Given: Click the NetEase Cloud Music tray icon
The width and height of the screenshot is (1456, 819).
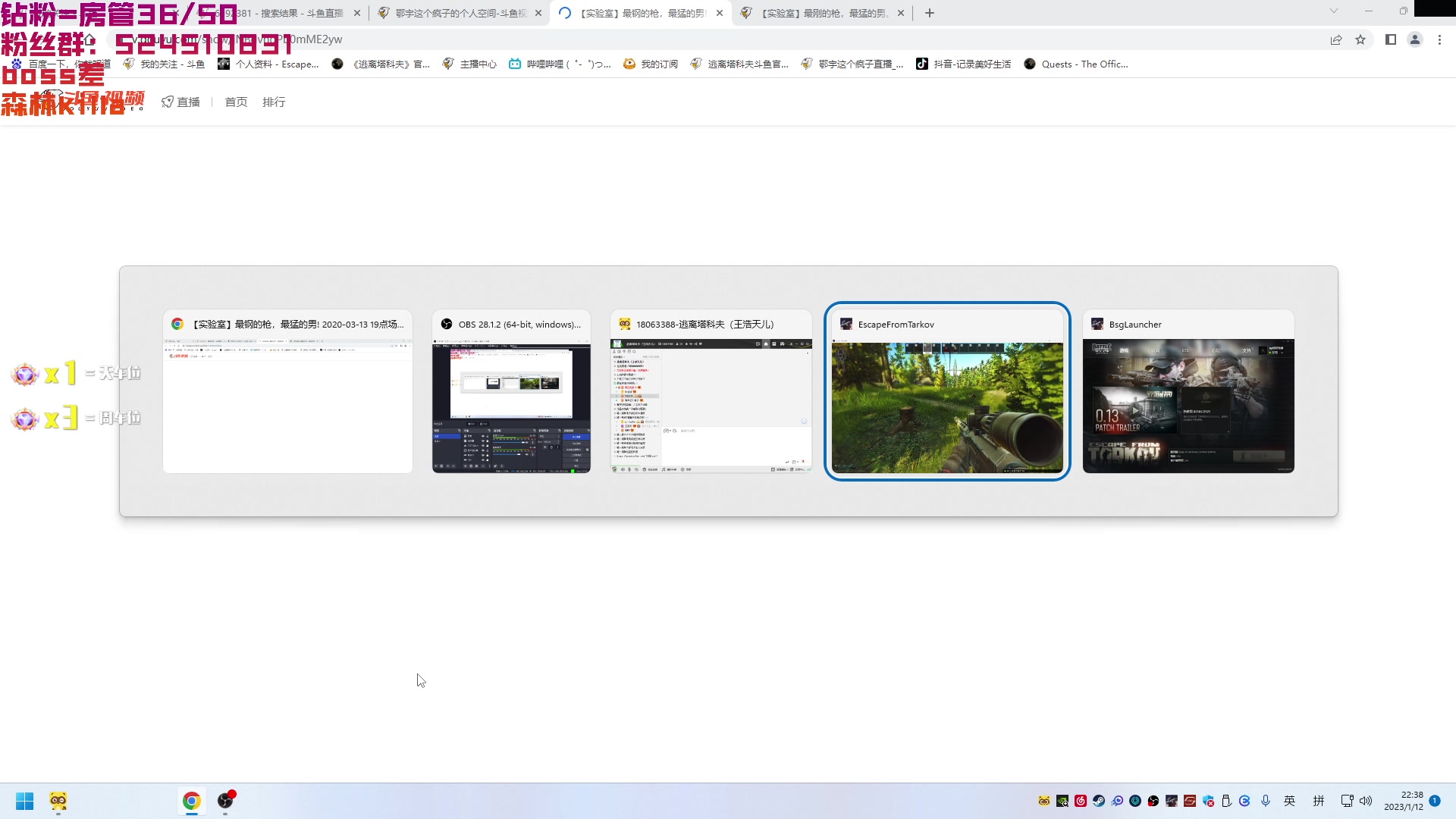Looking at the screenshot, I should coord(1081,801).
